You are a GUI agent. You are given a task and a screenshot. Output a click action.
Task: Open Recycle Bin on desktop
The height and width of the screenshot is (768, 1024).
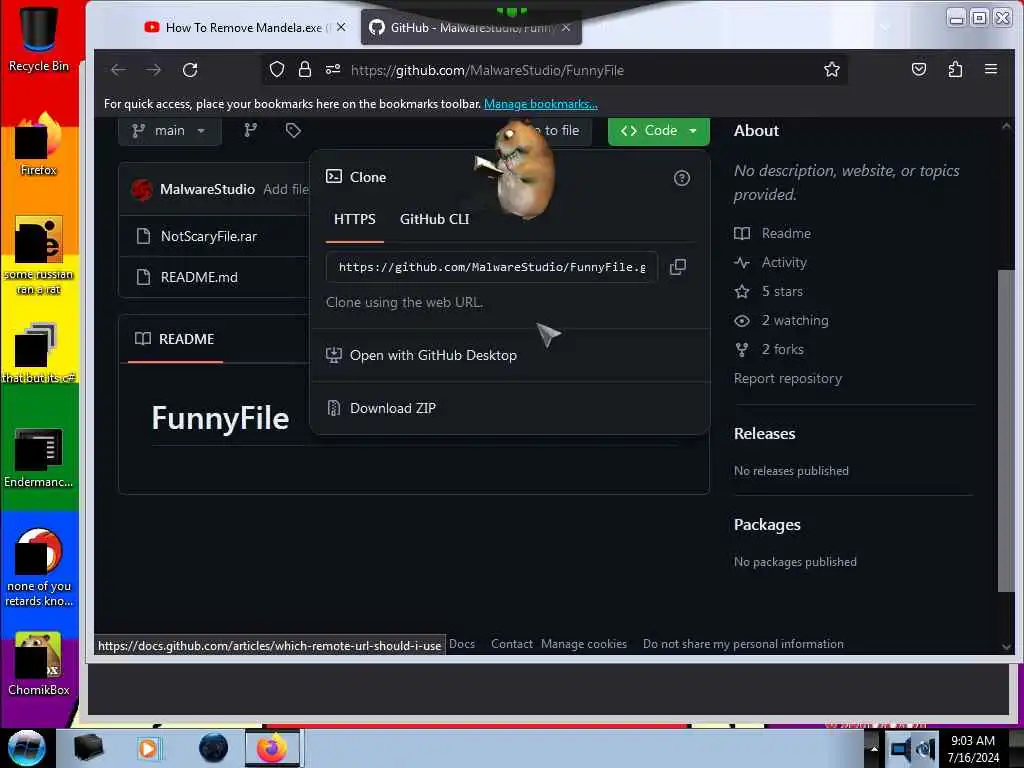point(39,38)
